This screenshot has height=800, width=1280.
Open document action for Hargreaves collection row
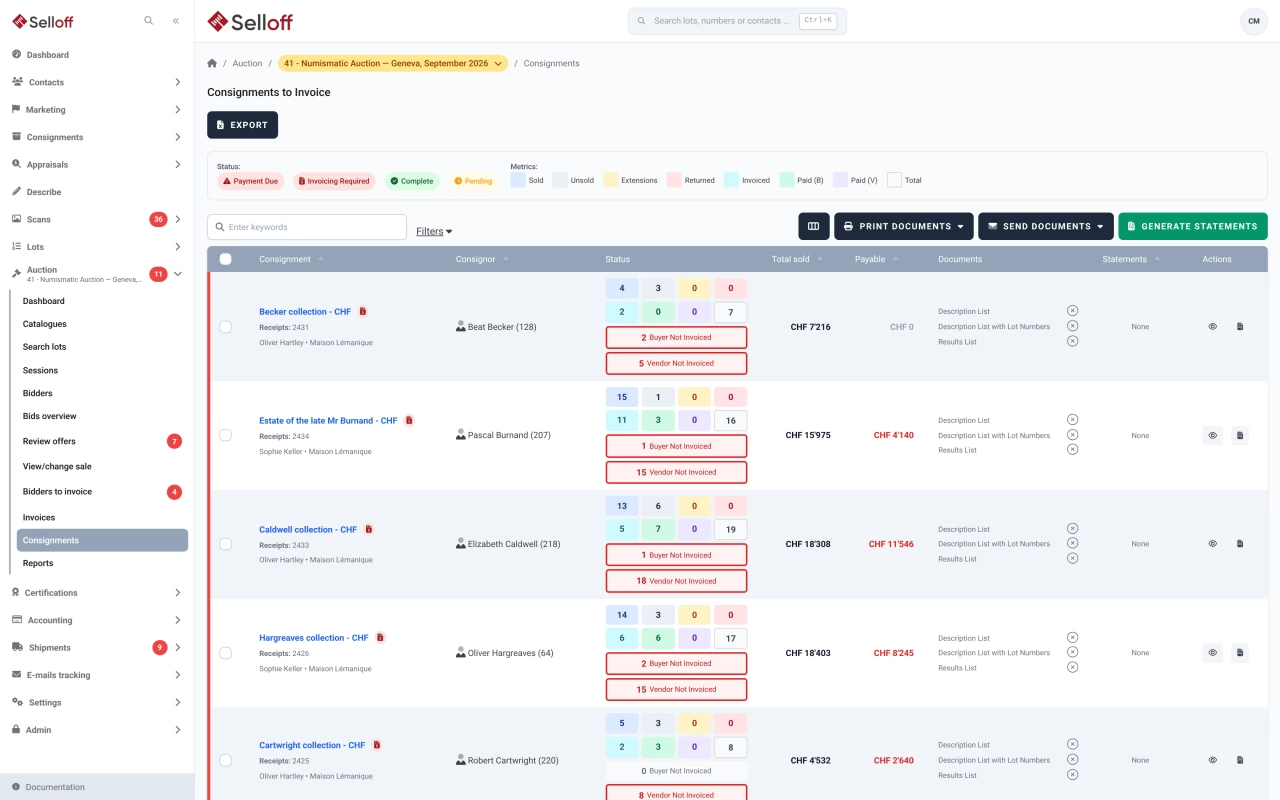pos(1240,653)
